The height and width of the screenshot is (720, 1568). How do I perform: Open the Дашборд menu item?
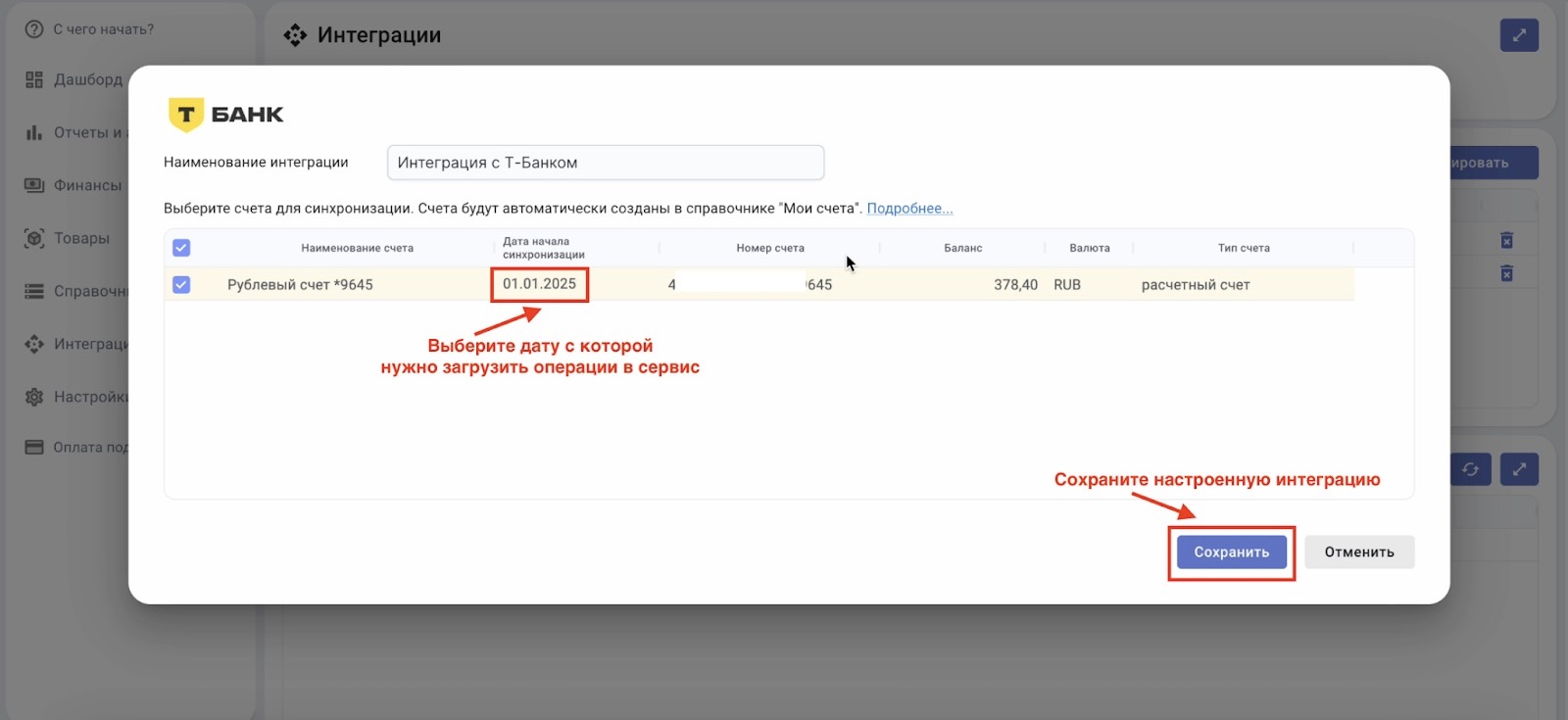(89, 79)
